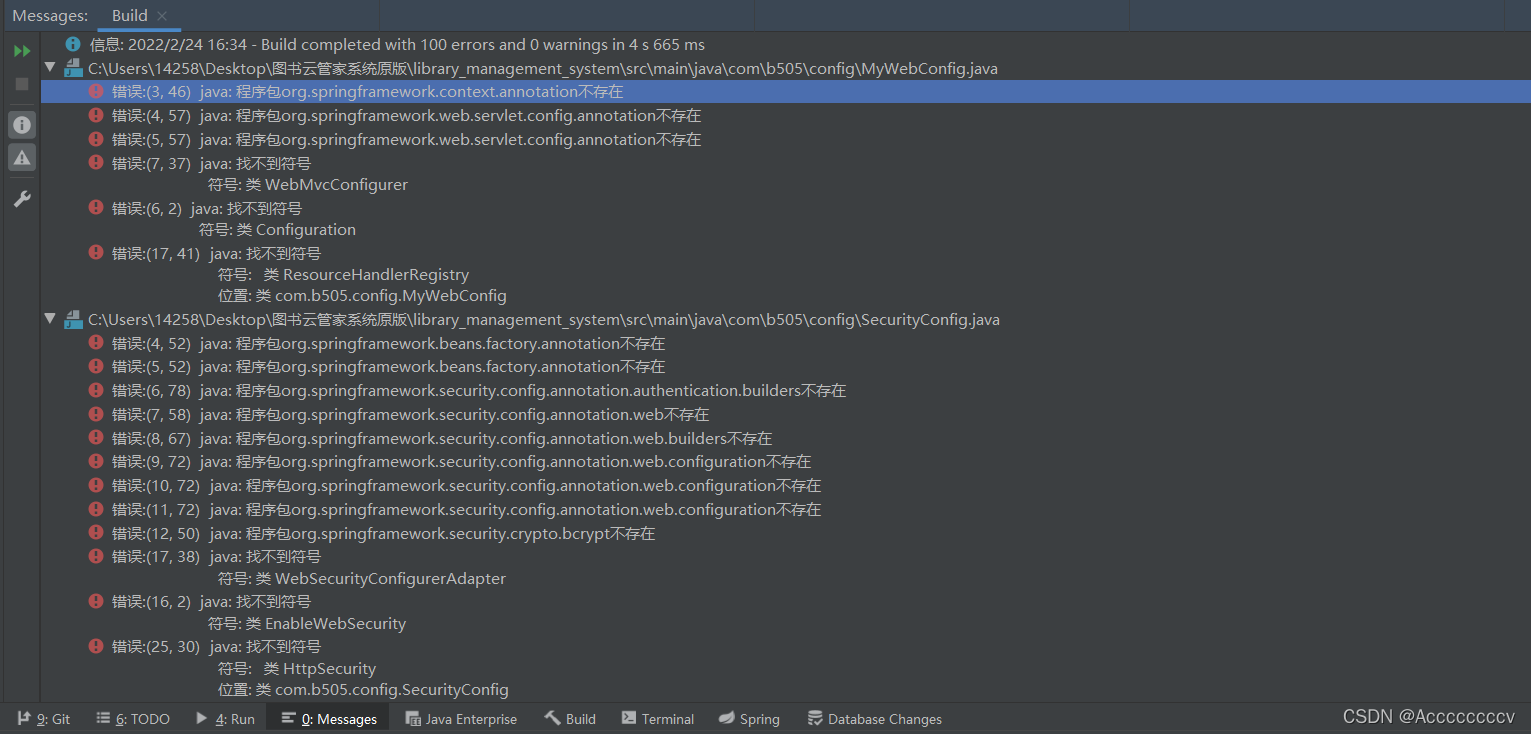Viewport: 1531px width, 734px height.
Task: Click the info icon beside Build completed message
Action: (73, 44)
